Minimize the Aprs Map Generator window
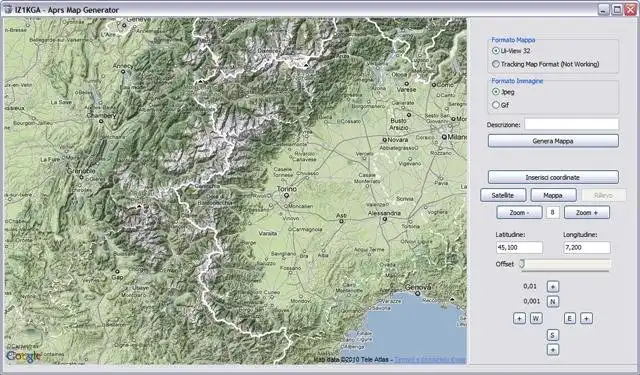Viewport: 640px width, 375px height. (x=603, y=9)
